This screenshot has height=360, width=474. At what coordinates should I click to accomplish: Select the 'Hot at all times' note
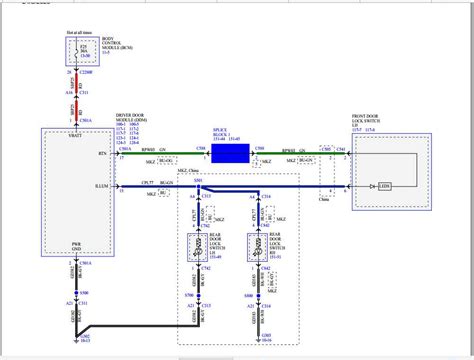click(x=79, y=33)
